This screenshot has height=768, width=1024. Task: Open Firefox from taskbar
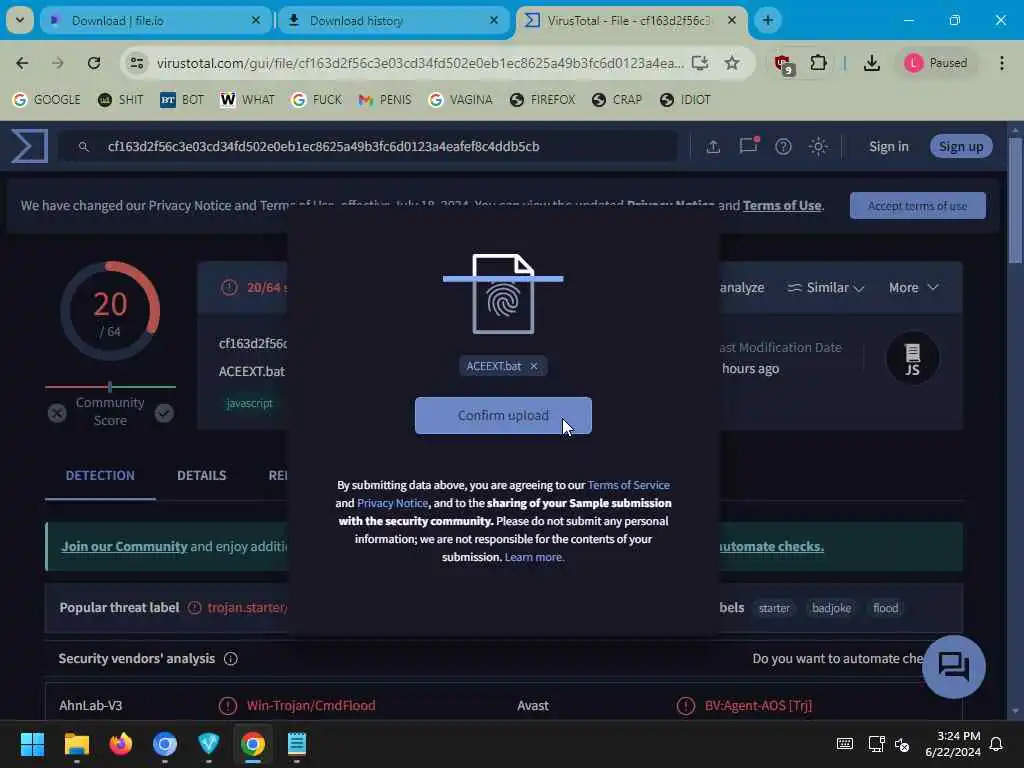click(121, 744)
